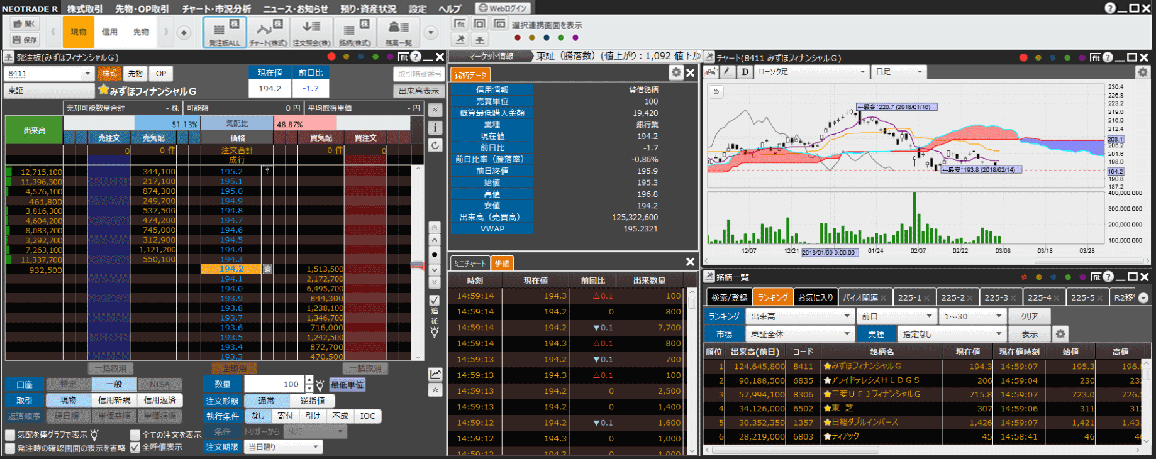This screenshot has height=459, width=1156.
Task: Click the info 'i' icon beside order board
Action: (436, 127)
